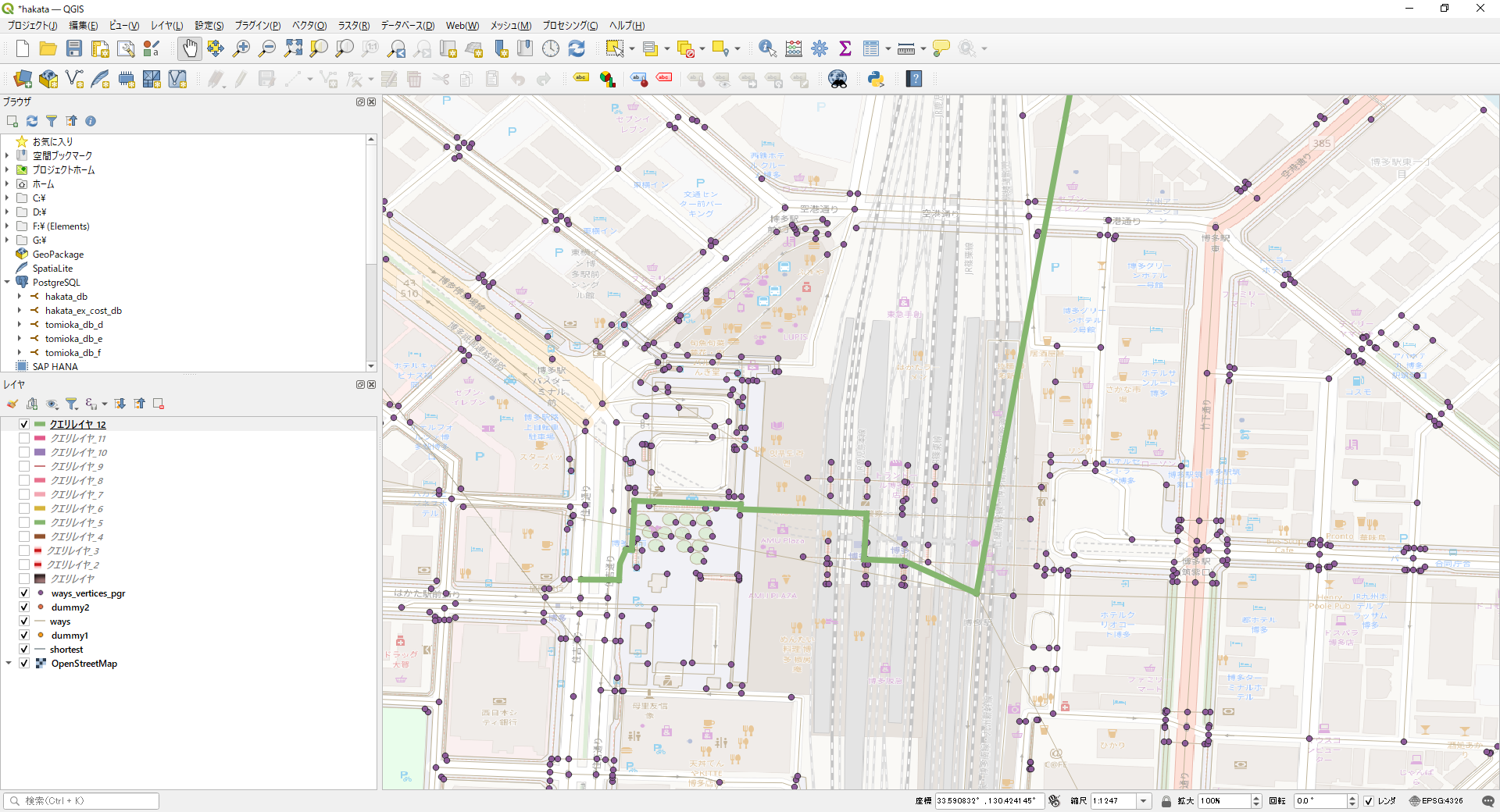Click the Refresh map icon
The width and height of the screenshot is (1500, 812).
pos(577,48)
